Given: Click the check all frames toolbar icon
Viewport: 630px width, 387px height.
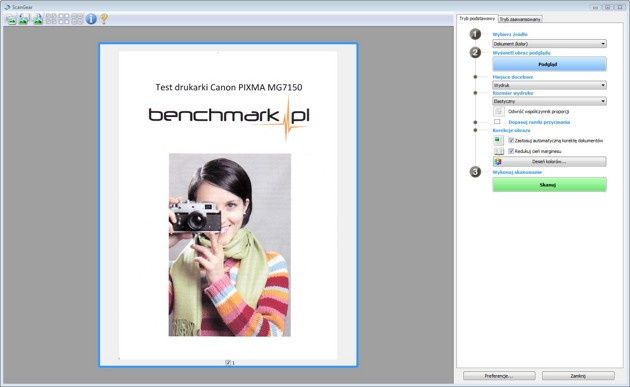Looking at the screenshot, I should [x=51, y=19].
